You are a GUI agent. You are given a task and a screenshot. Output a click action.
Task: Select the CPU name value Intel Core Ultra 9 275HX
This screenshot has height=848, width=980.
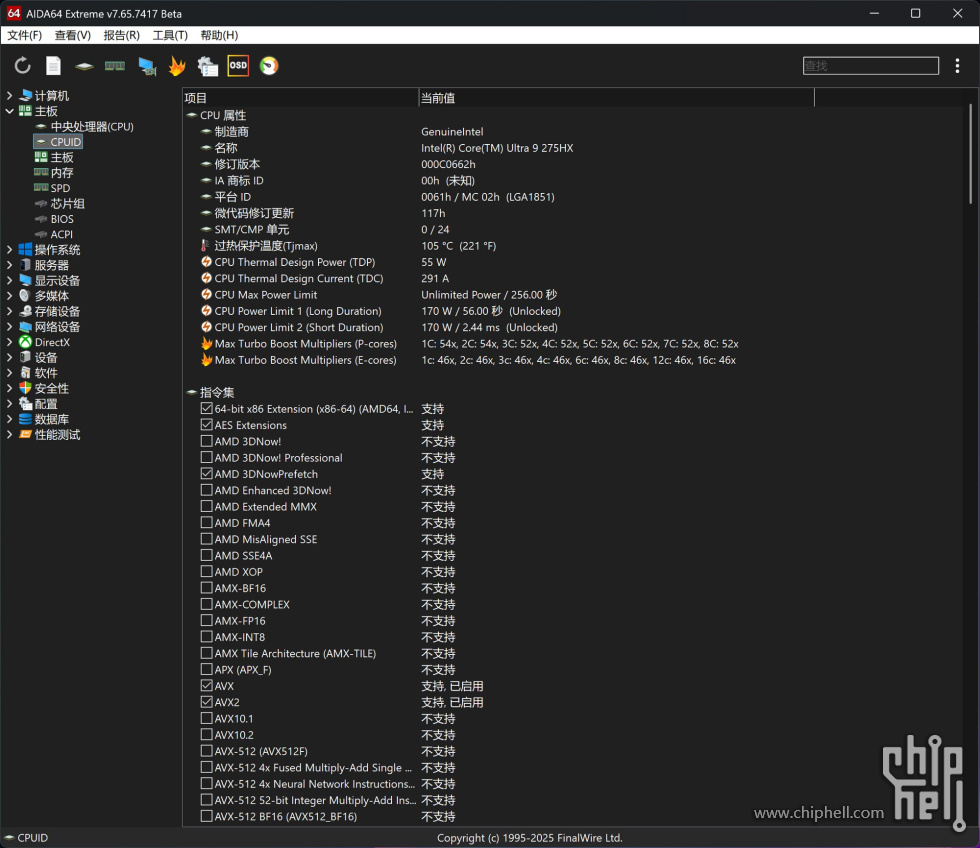[497, 148]
